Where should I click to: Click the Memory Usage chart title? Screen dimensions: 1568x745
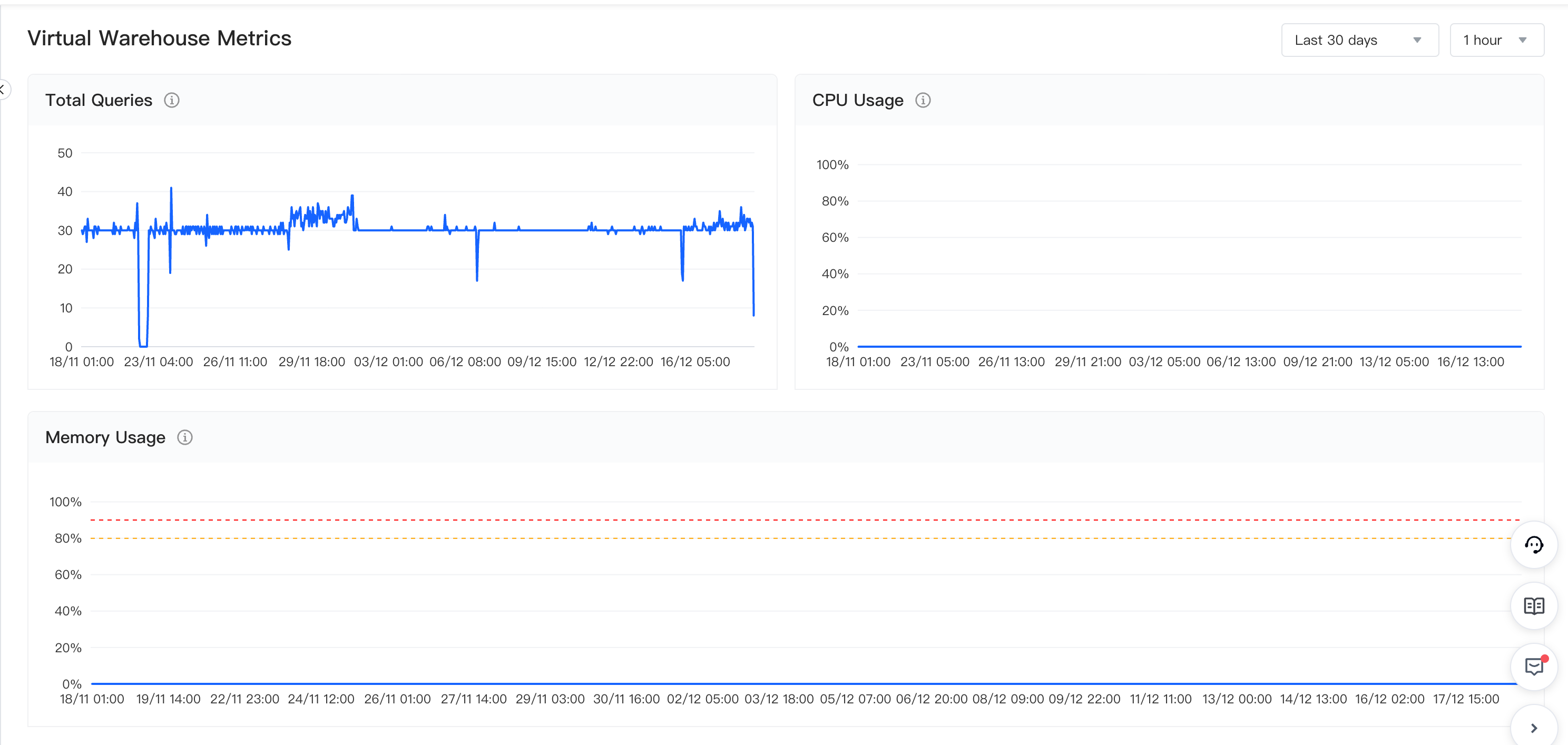click(105, 438)
